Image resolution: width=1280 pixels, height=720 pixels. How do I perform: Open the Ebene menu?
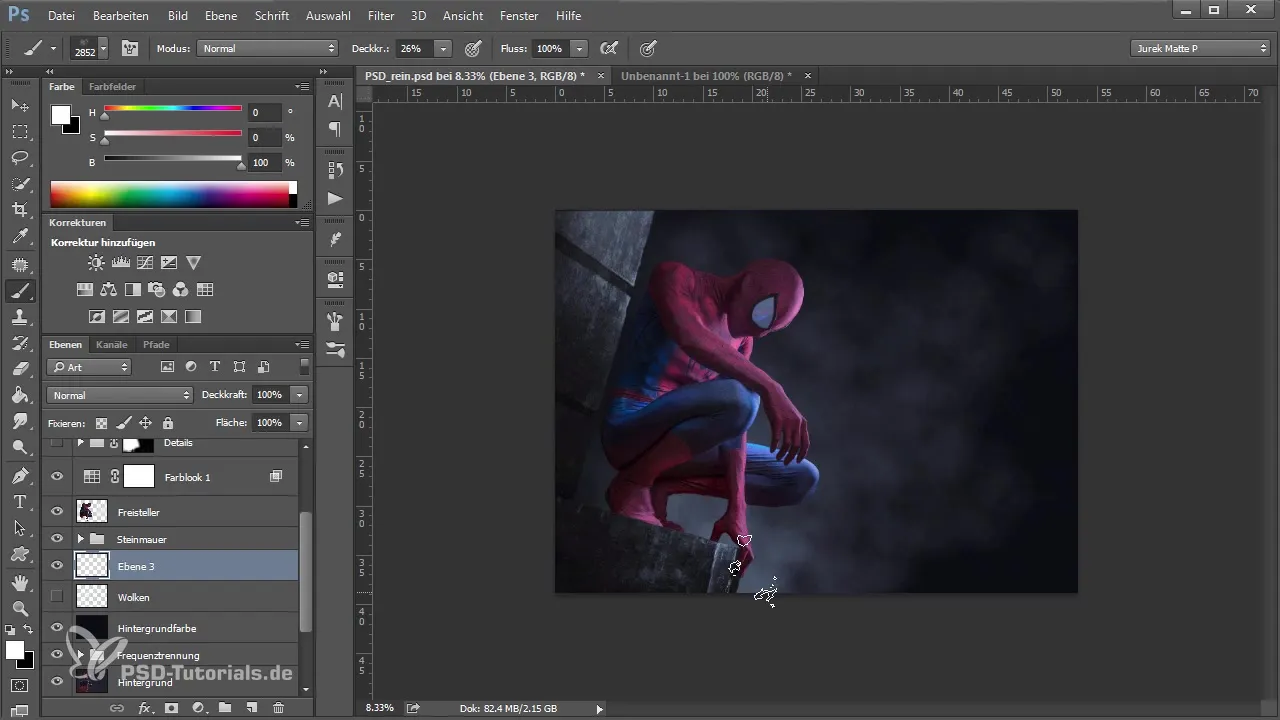point(220,16)
